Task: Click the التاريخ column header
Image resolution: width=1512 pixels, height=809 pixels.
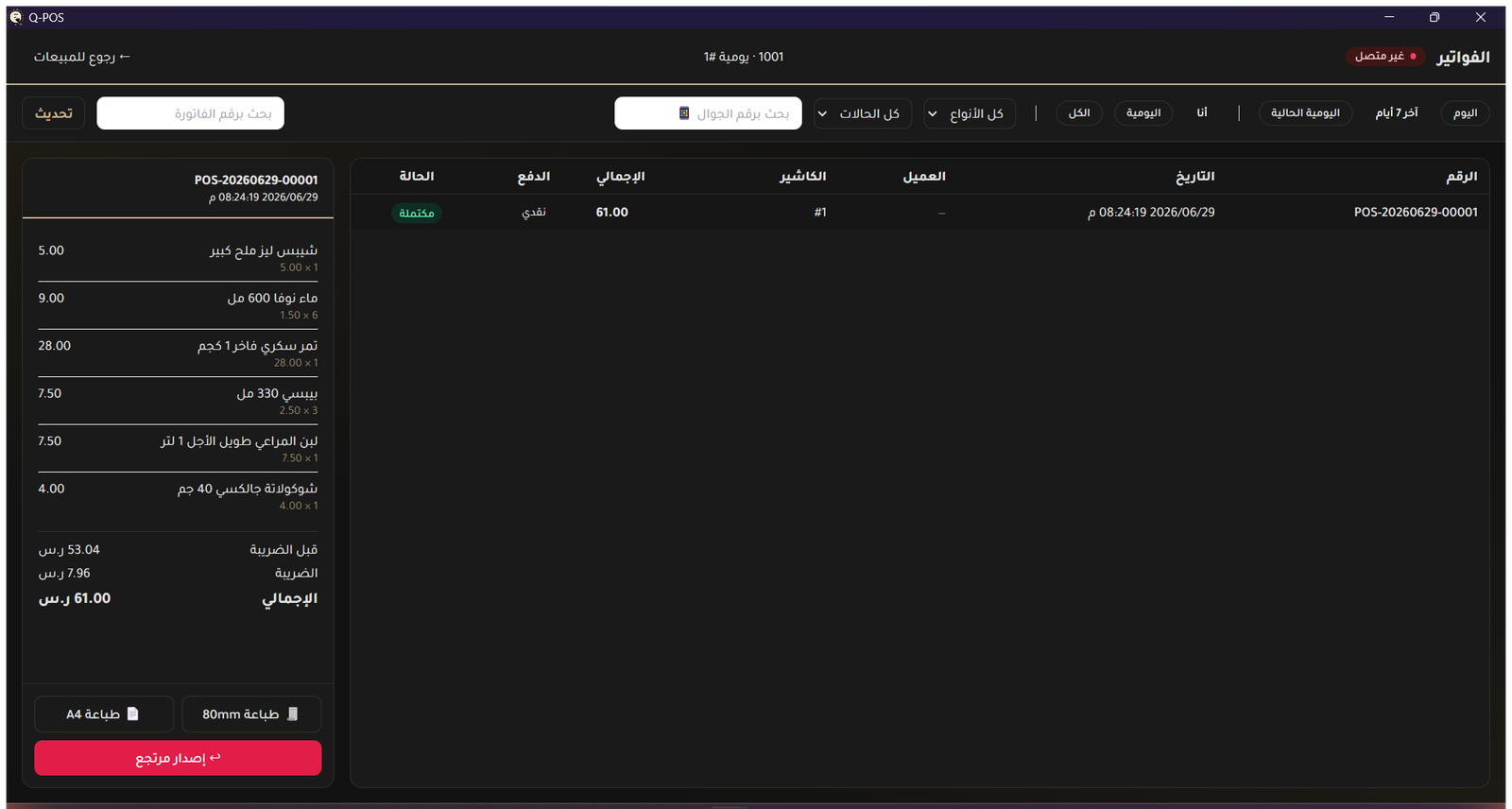Action: click(1194, 177)
